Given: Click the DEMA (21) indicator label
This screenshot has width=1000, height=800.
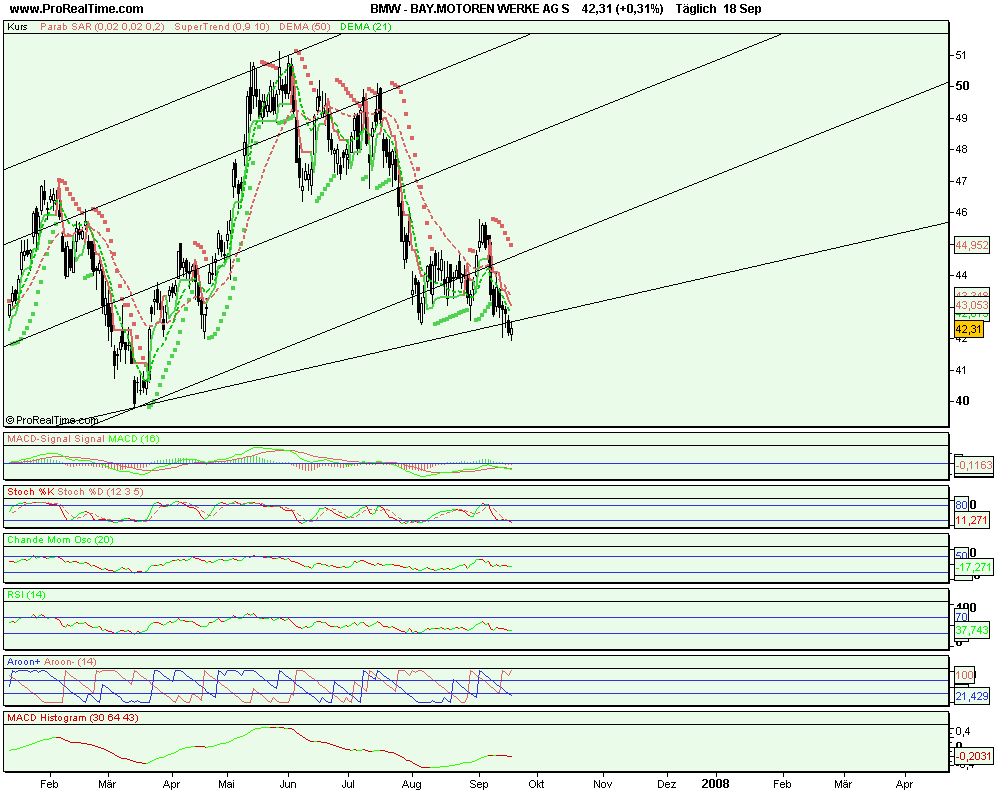Looking at the screenshot, I should coord(366,27).
